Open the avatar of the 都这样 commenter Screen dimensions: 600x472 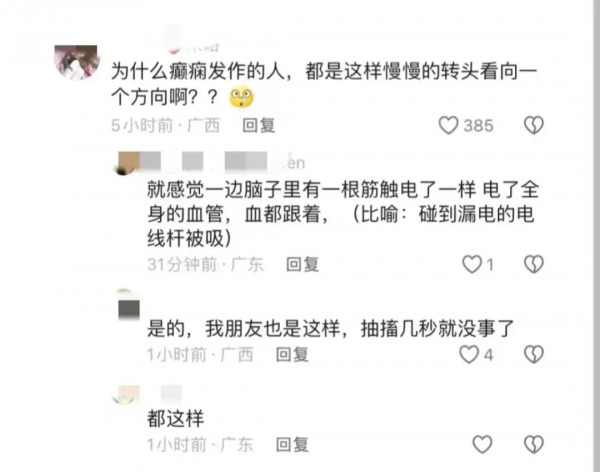pos(127,395)
